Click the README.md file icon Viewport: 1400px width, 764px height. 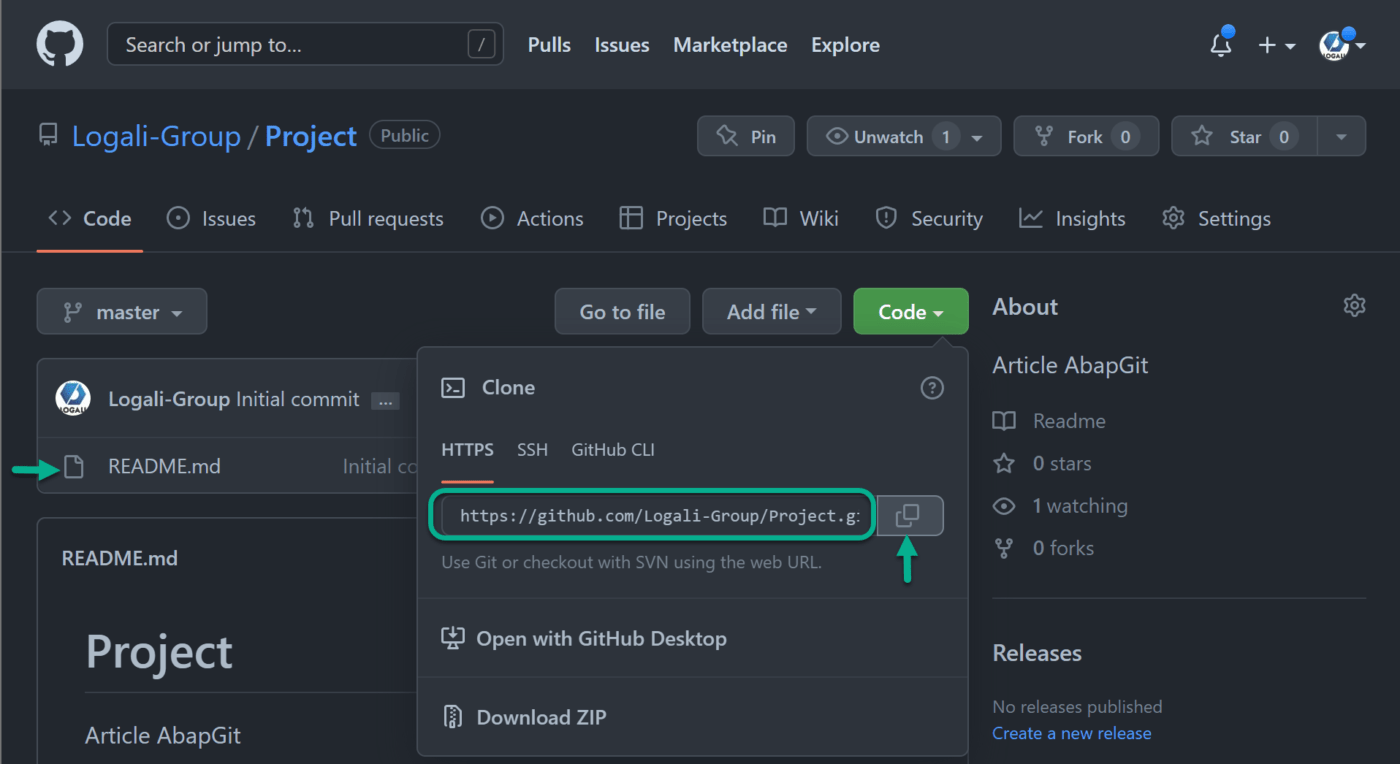(74, 466)
